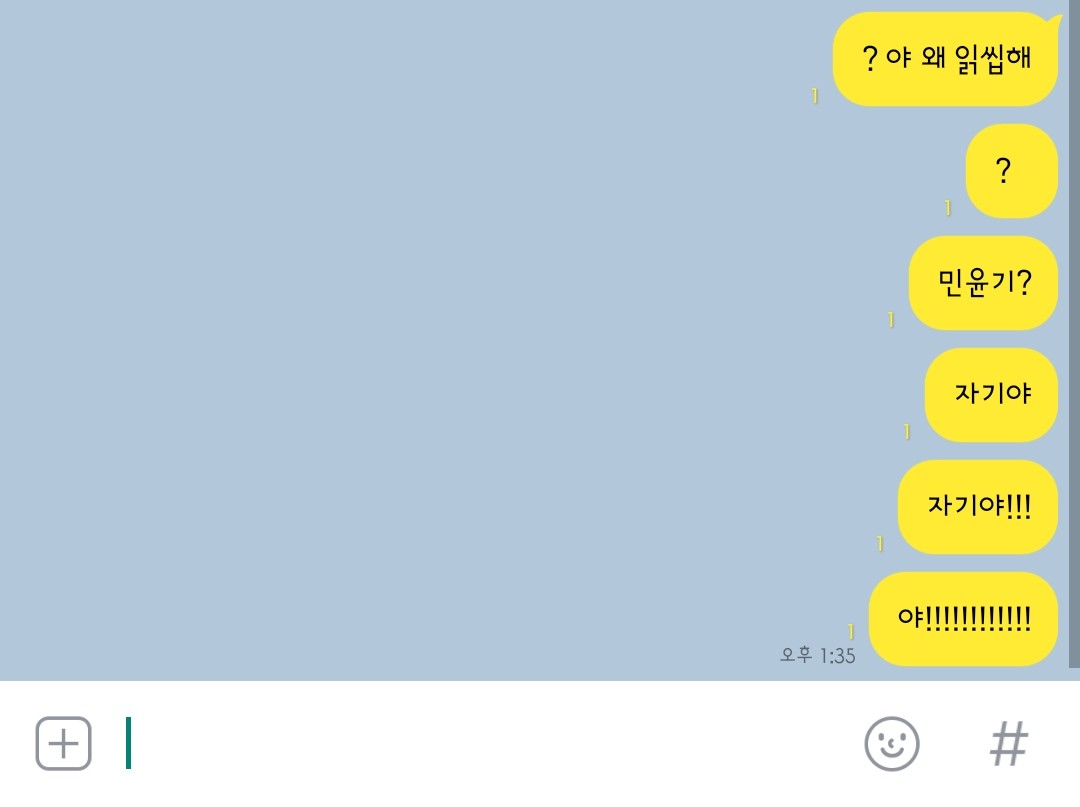Open the emoticon smiley picker
Screen dimensions: 1080x807
tap(892, 744)
